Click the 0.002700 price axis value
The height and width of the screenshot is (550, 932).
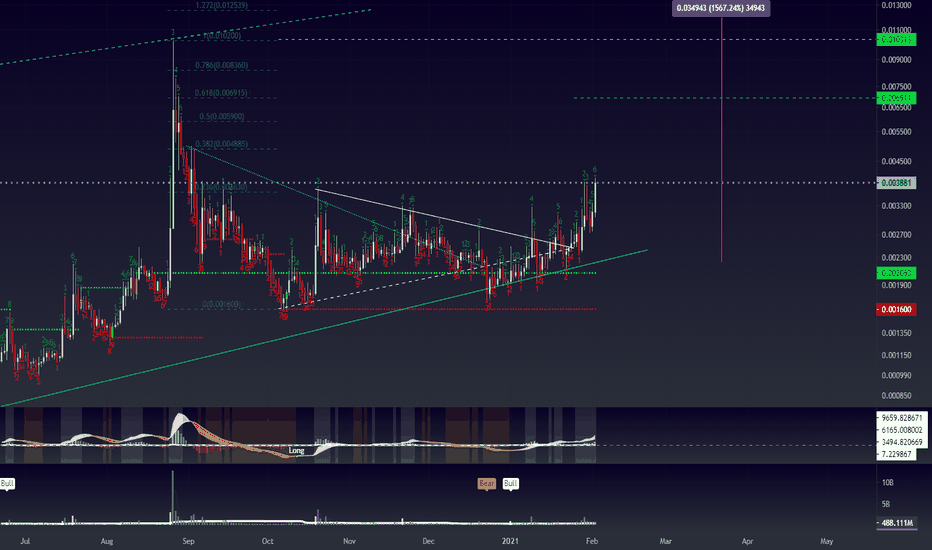(x=896, y=235)
